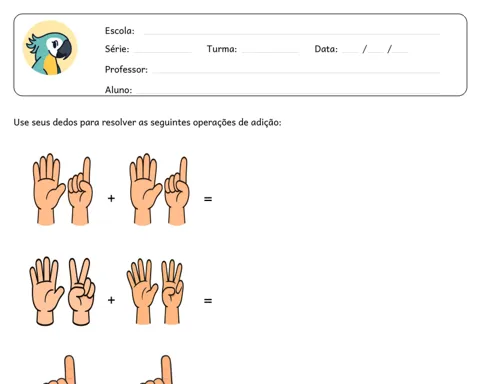Click the three-finger hand in second row
Screen dimensions: 480x384
pyautogui.click(x=172, y=292)
